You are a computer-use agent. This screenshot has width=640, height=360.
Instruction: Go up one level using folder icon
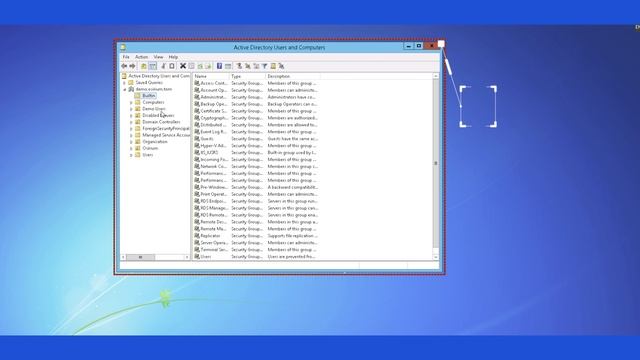coord(144,66)
